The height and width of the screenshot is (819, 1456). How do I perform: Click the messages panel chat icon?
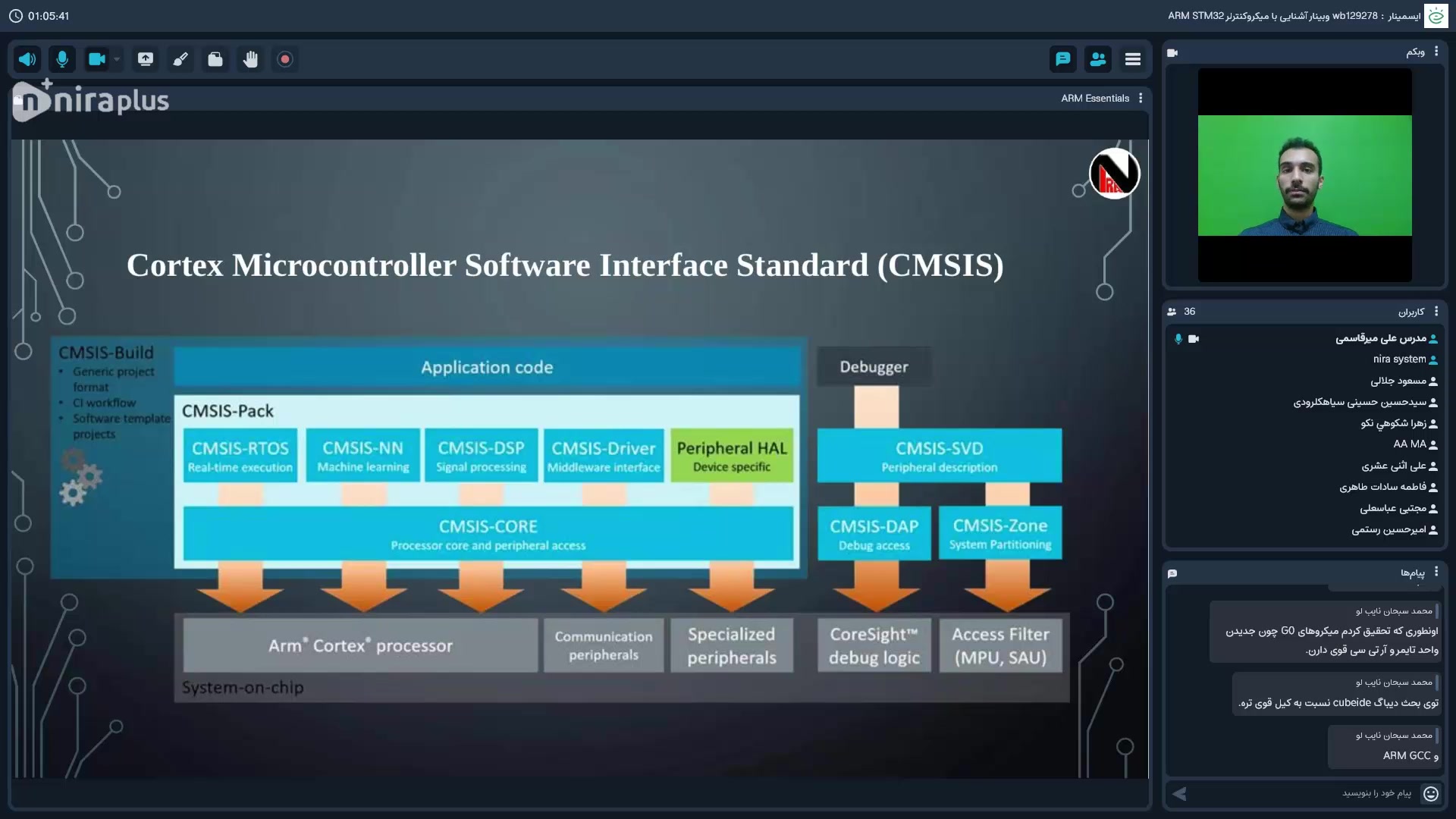(1172, 573)
